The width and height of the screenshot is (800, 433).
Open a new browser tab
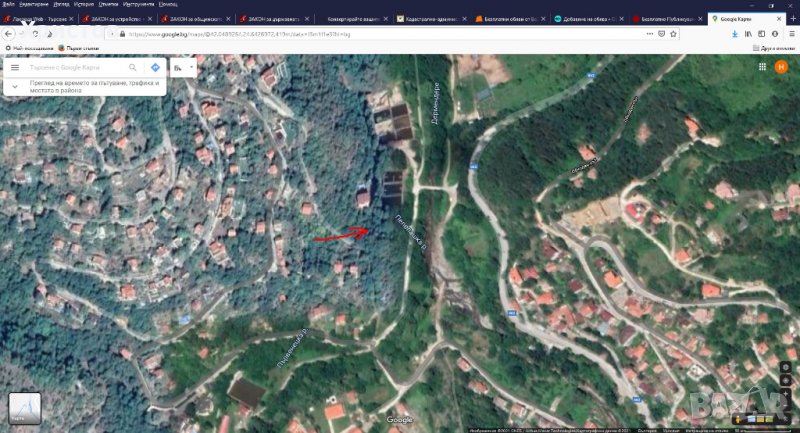(x=791, y=19)
